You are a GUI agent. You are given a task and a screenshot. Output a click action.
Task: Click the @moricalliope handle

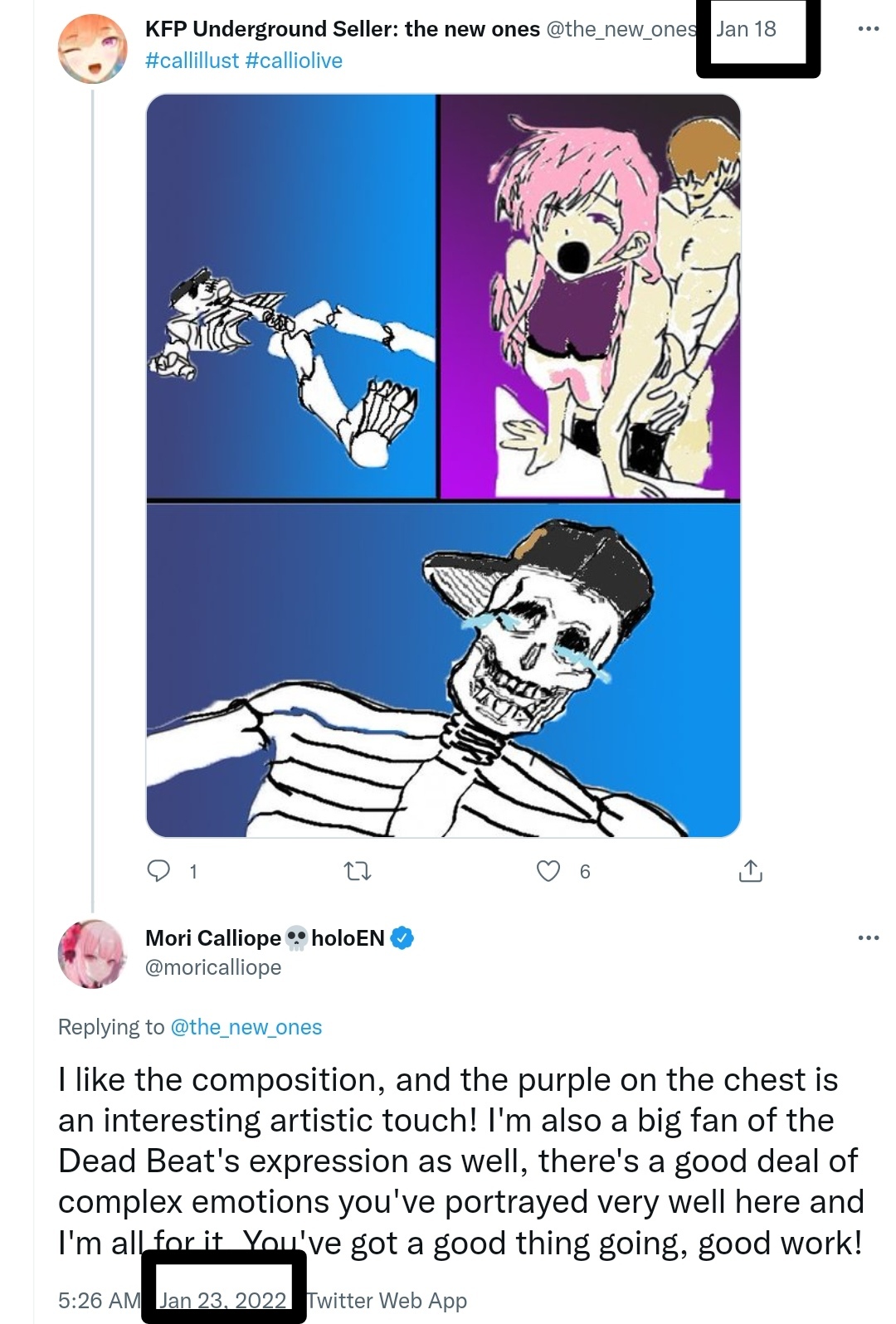213,967
